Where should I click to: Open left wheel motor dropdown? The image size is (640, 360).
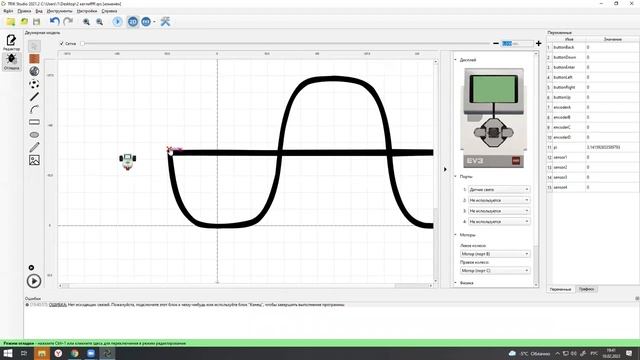[495, 254]
